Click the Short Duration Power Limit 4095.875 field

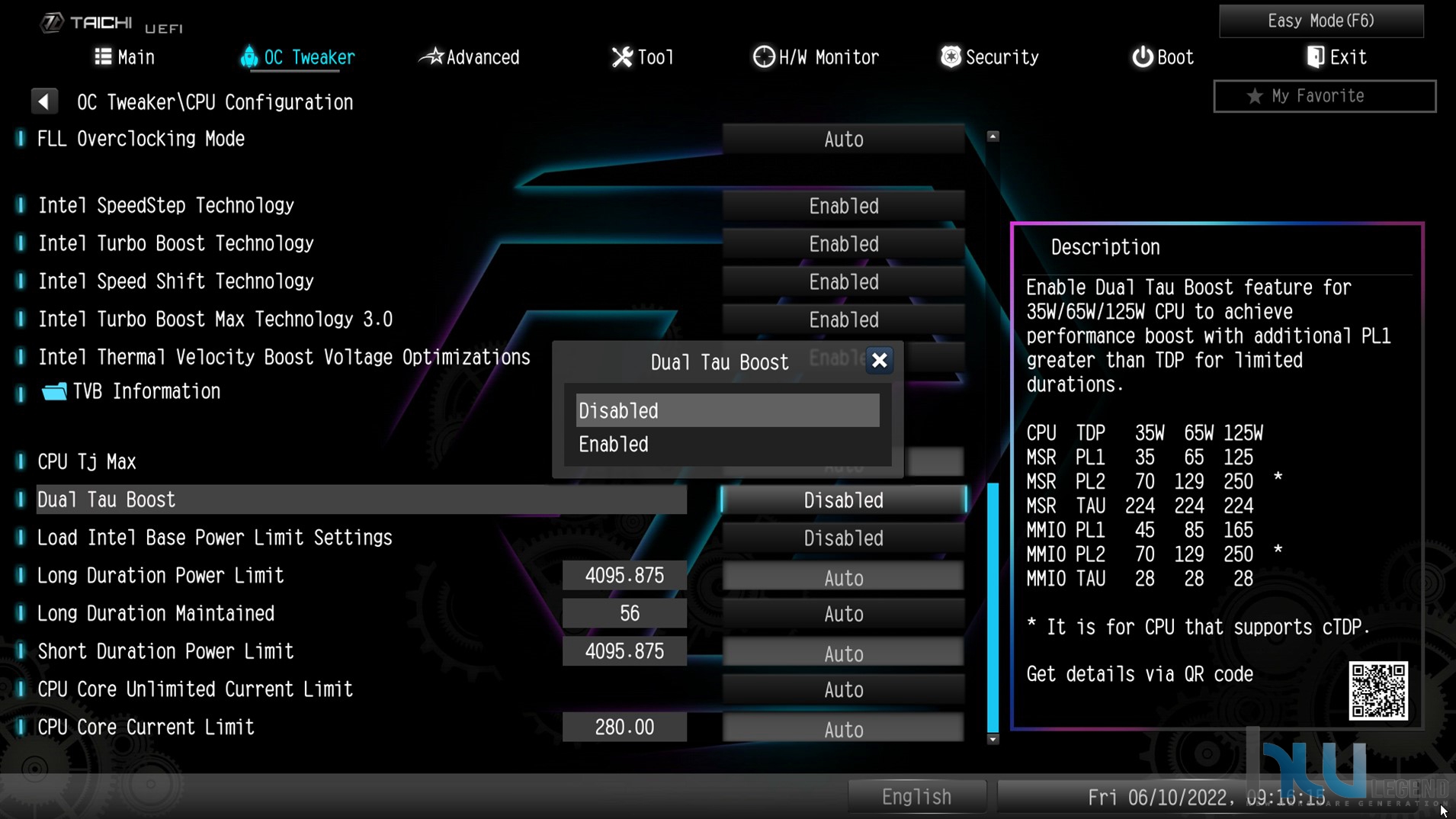click(624, 652)
